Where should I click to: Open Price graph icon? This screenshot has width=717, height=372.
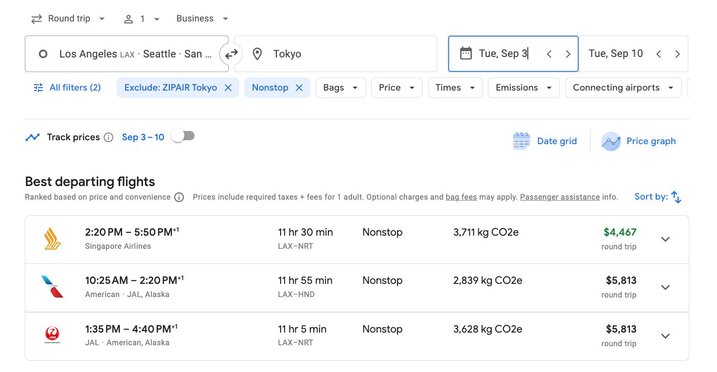(610, 141)
